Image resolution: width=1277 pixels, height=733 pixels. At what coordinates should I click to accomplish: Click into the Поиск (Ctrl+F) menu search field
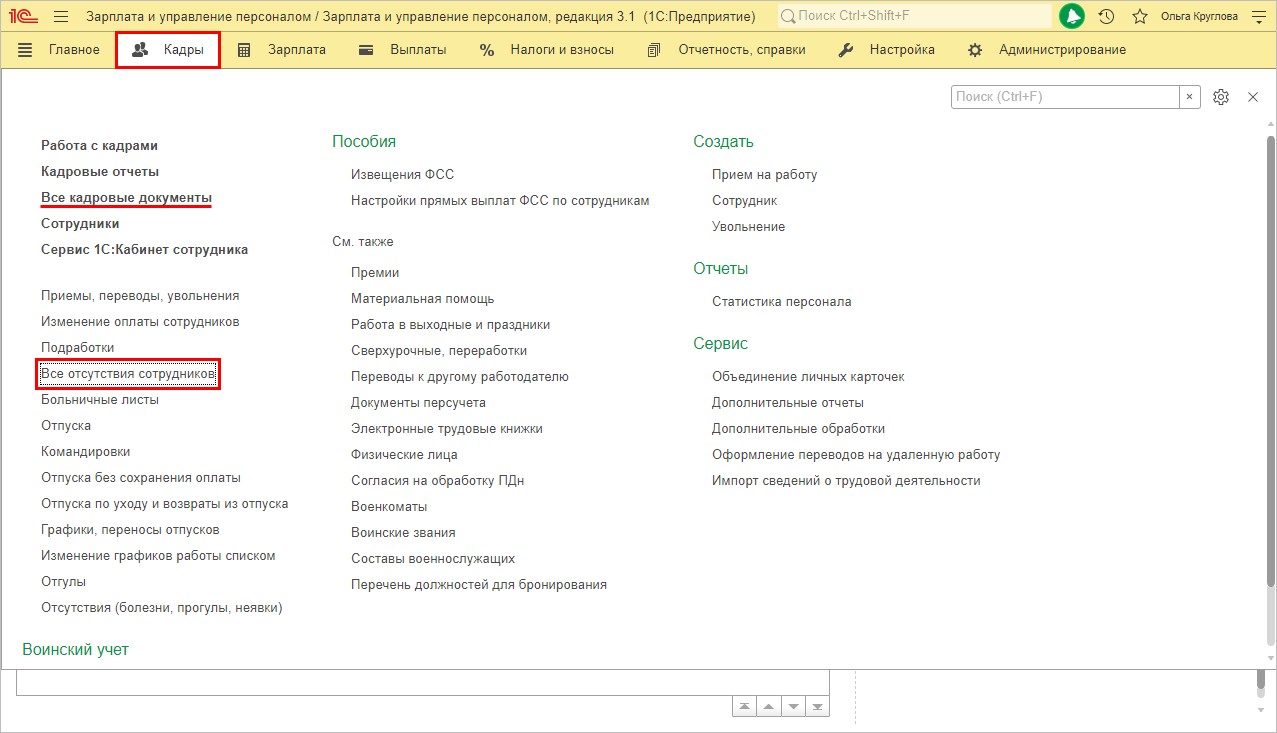(x=1065, y=97)
